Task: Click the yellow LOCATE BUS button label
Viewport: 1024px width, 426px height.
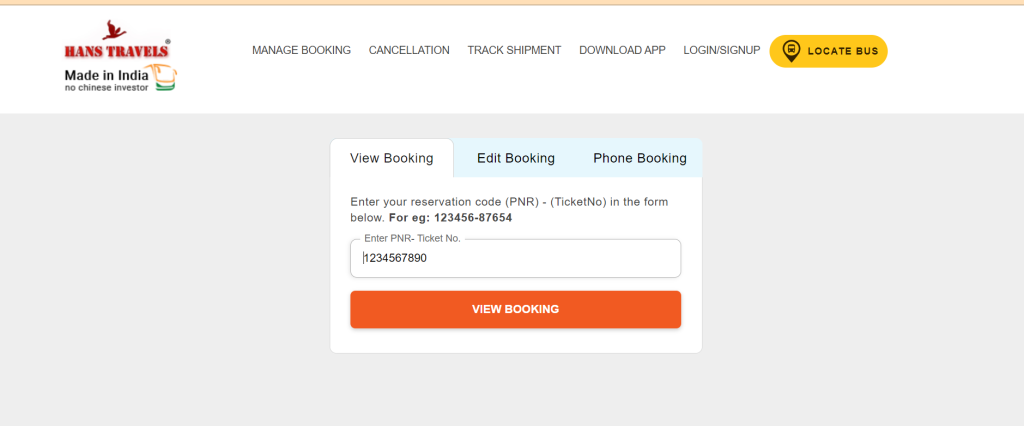Action: click(843, 51)
